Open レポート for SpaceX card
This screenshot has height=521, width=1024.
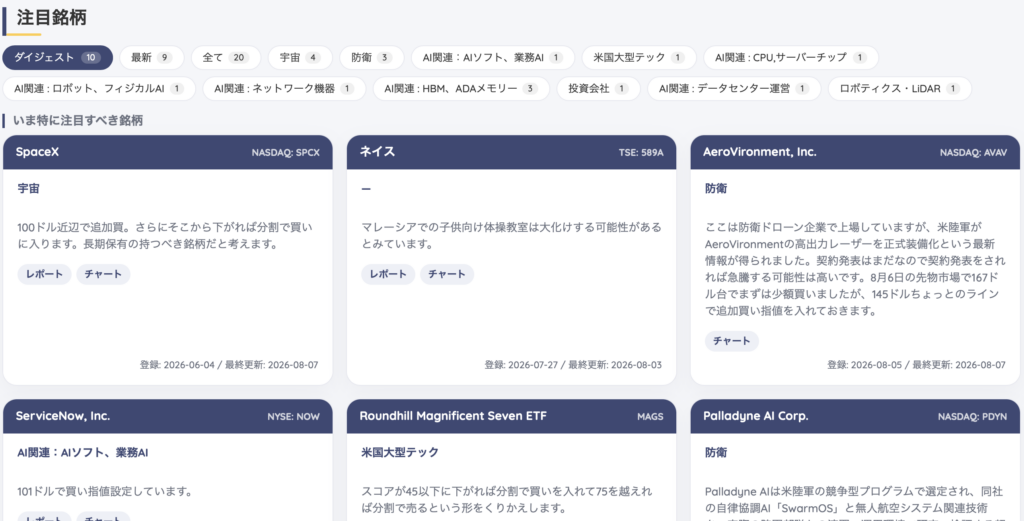(44, 274)
